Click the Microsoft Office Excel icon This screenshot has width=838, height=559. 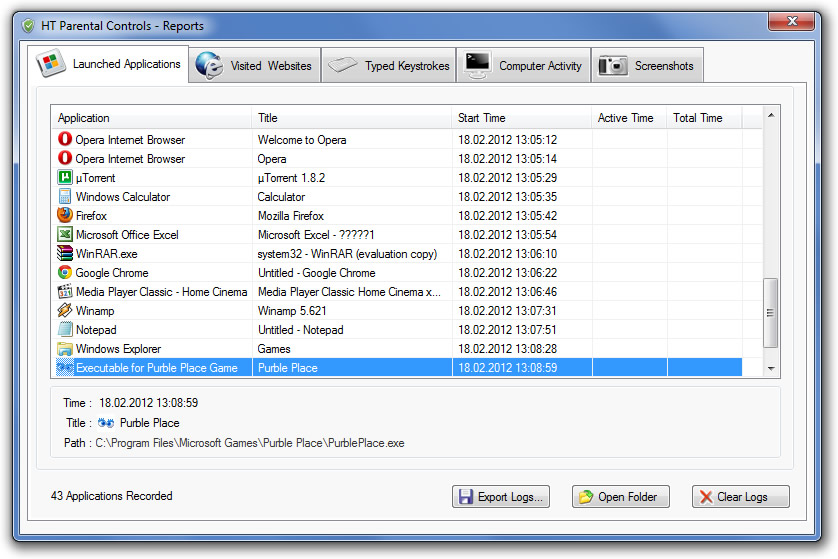click(x=65, y=234)
